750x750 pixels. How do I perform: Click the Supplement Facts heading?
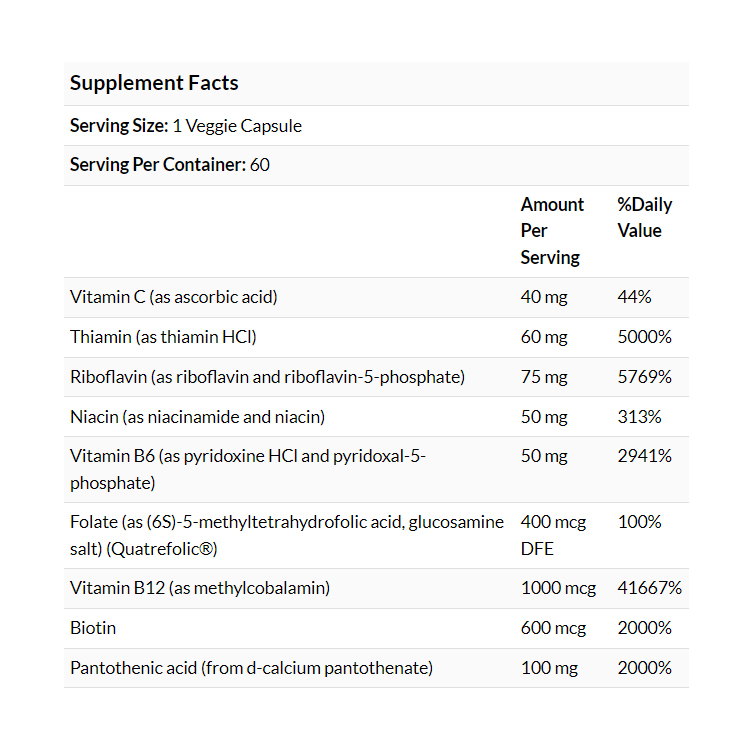[x=154, y=83]
